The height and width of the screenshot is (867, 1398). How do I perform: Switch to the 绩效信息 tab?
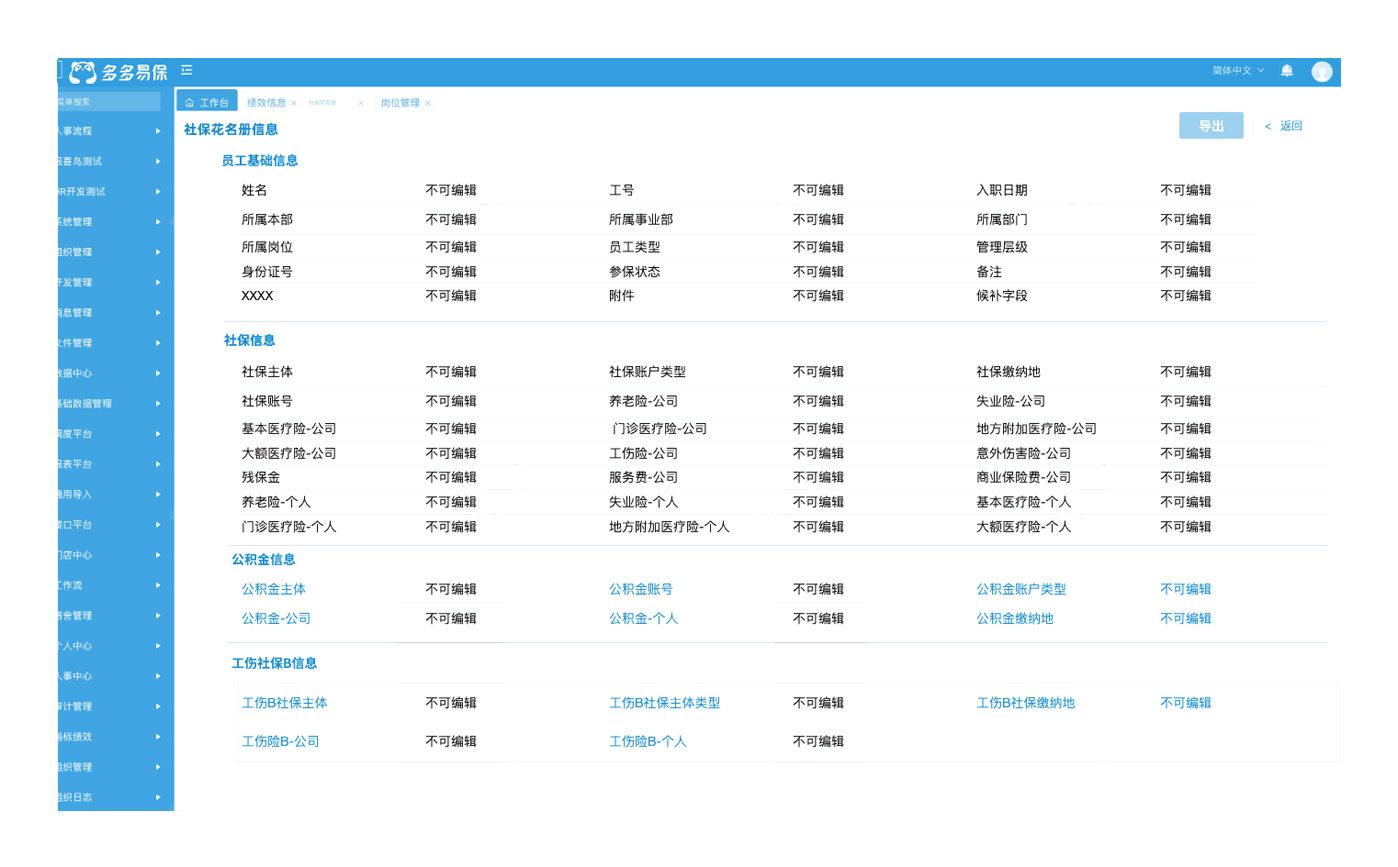(x=266, y=103)
